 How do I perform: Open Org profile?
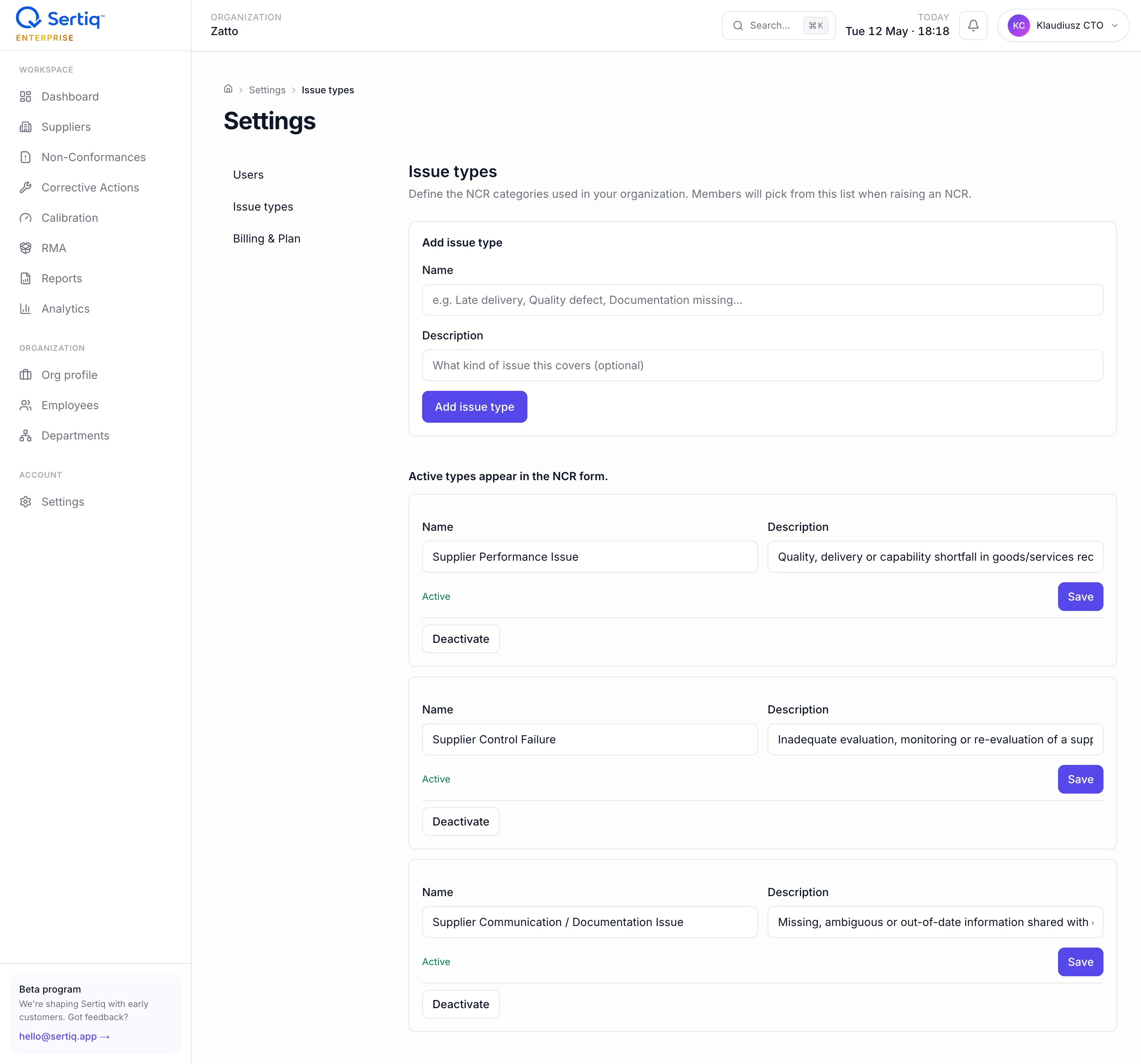(69, 375)
